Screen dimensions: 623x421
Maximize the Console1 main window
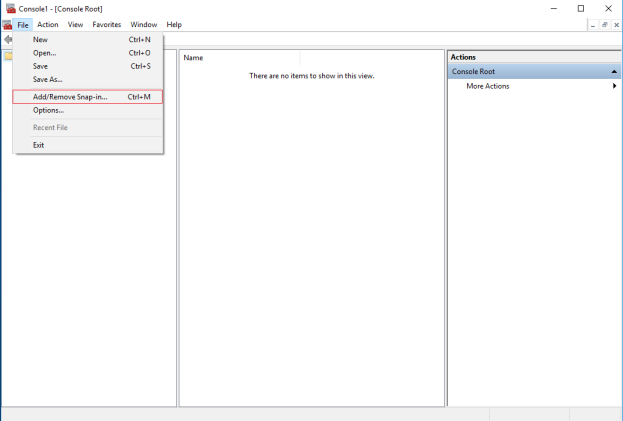pos(581,8)
